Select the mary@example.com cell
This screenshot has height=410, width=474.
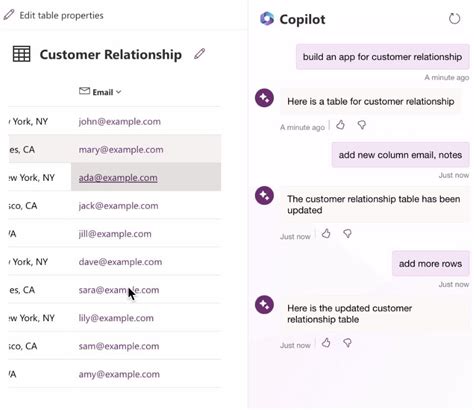coord(146,149)
